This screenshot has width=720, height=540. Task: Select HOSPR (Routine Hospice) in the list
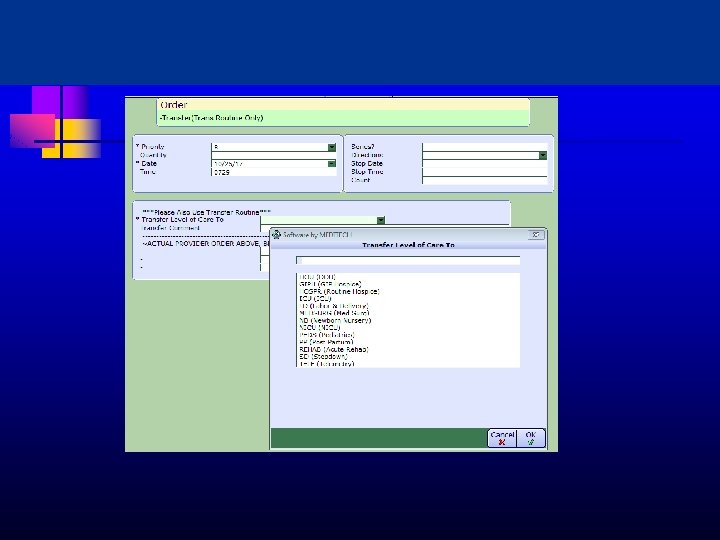tap(339, 292)
